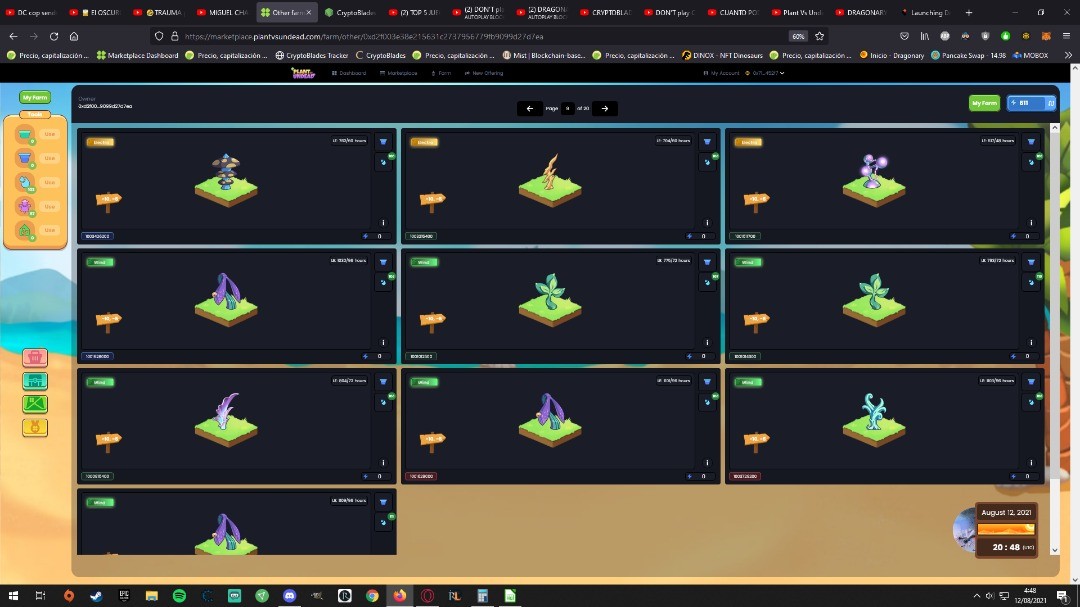
Task: Click pot icon on mushroom plant card
Action: point(384,142)
